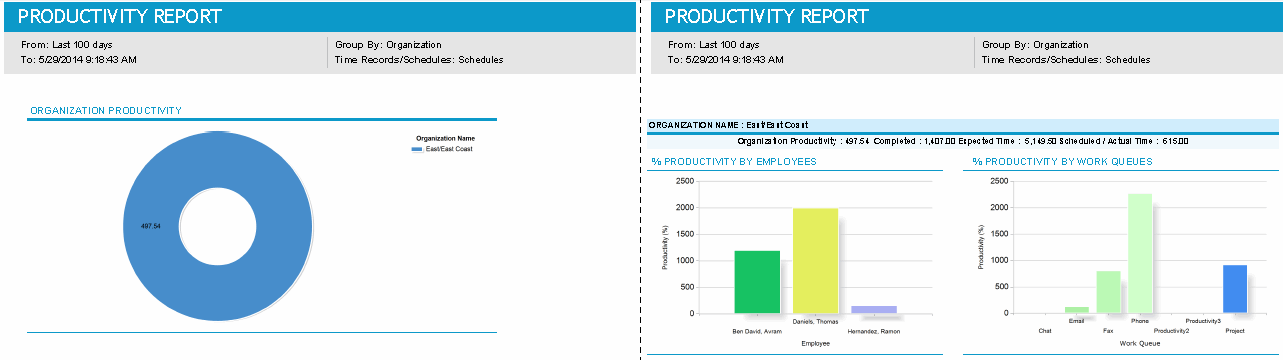This screenshot has width=1283, height=360.
Task: Select the ORGANIZATION NAME : East/East Coast row
Action: point(963,125)
